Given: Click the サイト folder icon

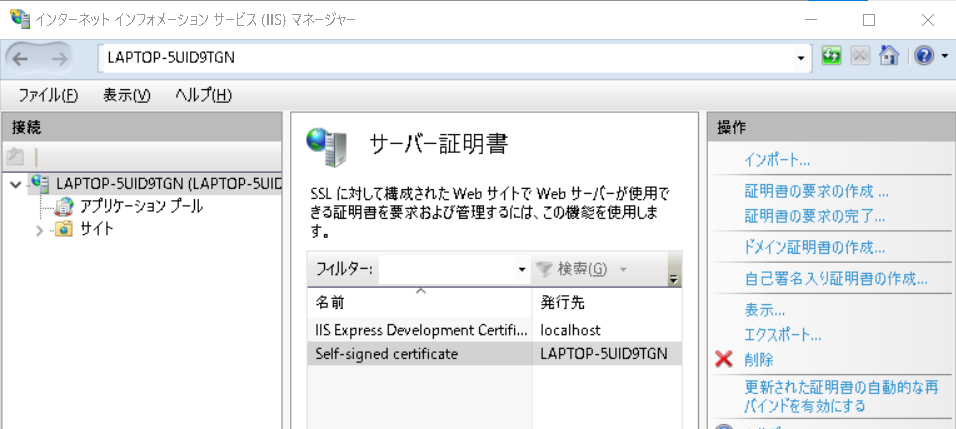Looking at the screenshot, I should (63, 230).
